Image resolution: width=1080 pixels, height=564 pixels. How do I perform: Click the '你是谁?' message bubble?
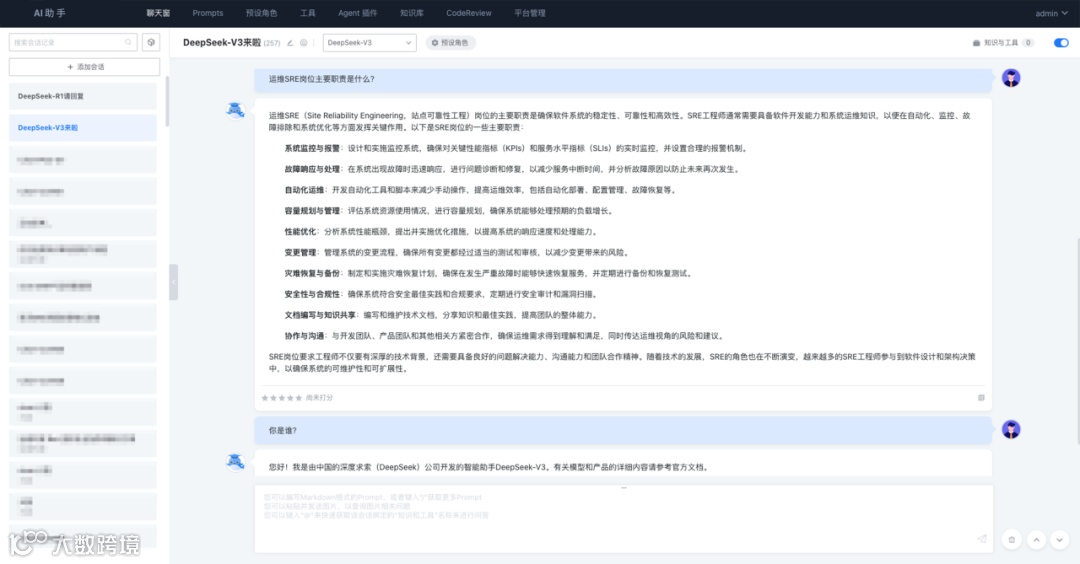click(x=623, y=430)
